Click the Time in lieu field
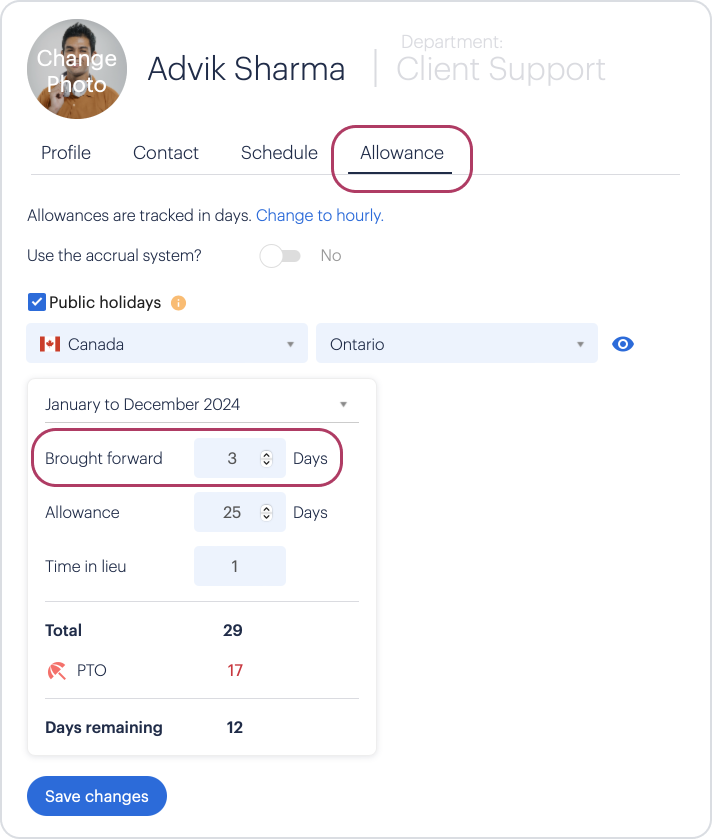The width and height of the screenshot is (712, 839). click(x=240, y=566)
